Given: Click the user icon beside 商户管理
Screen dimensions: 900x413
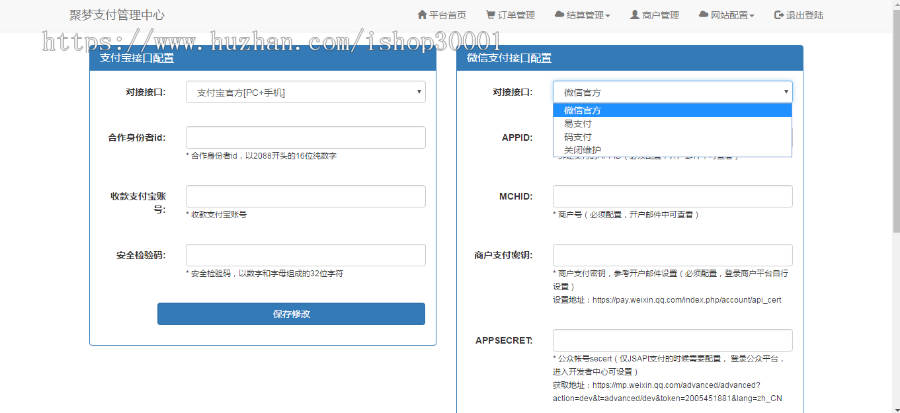Looking at the screenshot, I should 634,15.
